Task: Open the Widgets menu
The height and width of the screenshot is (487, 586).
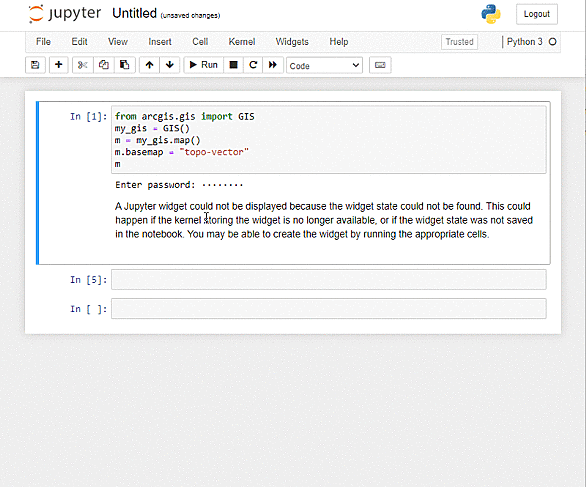Action: (x=292, y=42)
